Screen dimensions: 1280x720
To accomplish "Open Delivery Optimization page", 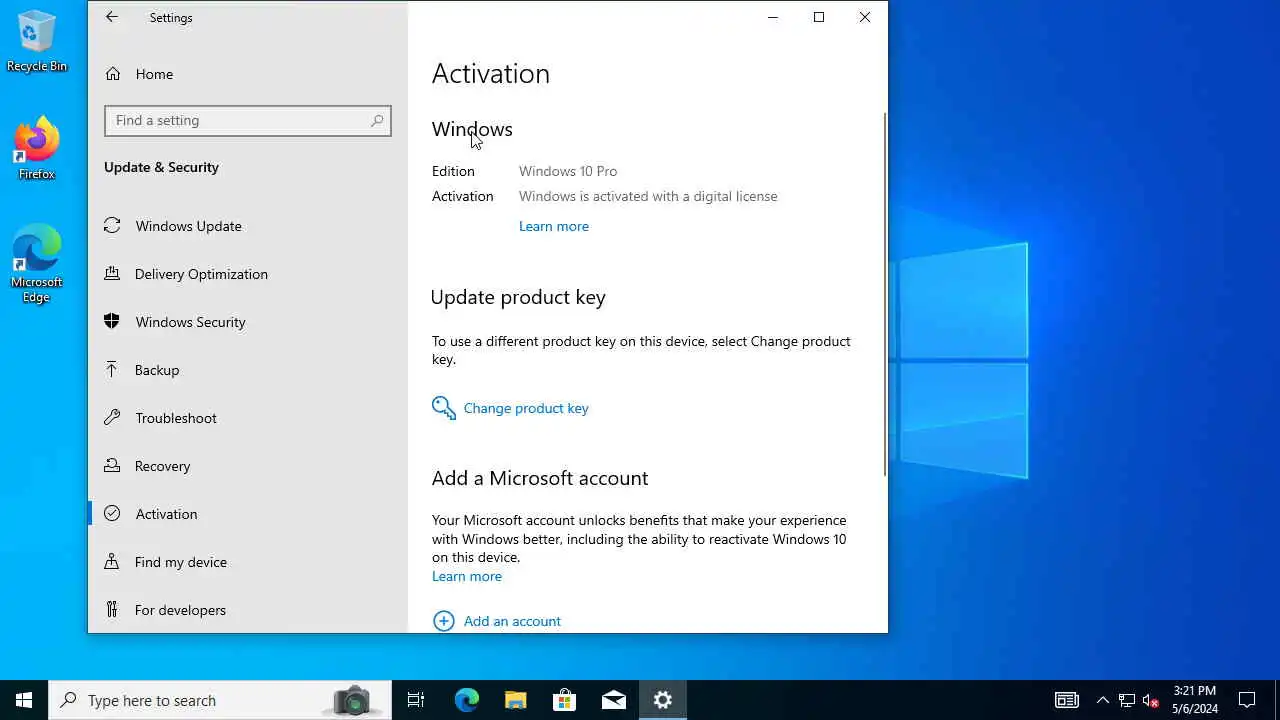I will point(248,274).
